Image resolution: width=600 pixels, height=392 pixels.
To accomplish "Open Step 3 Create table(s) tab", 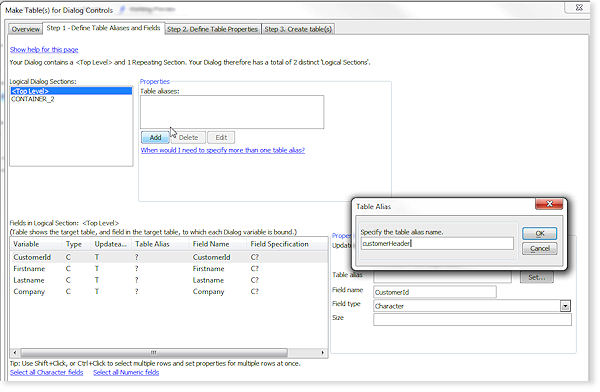I will tap(298, 29).
